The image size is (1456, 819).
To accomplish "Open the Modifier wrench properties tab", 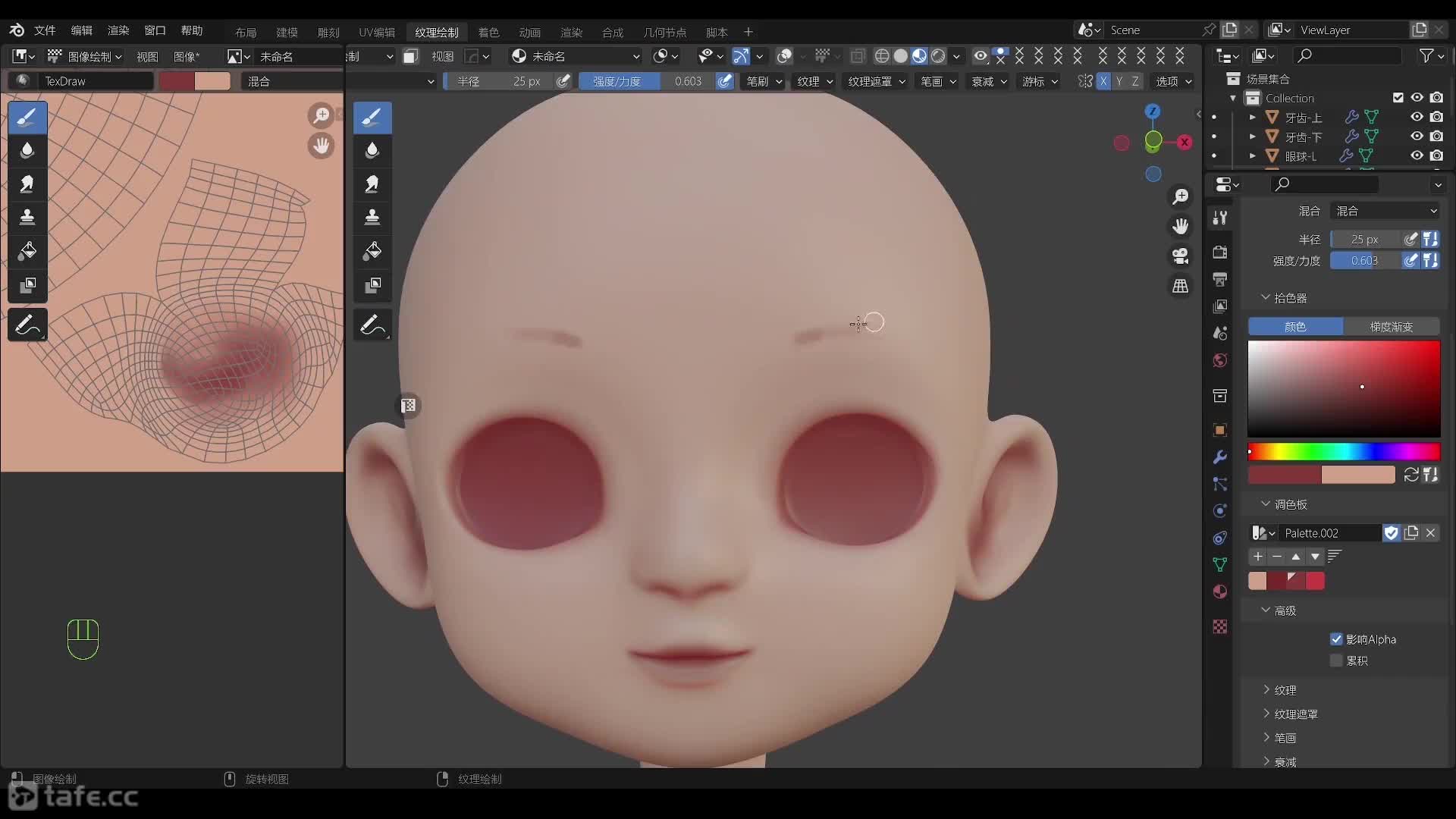I will (x=1220, y=457).
